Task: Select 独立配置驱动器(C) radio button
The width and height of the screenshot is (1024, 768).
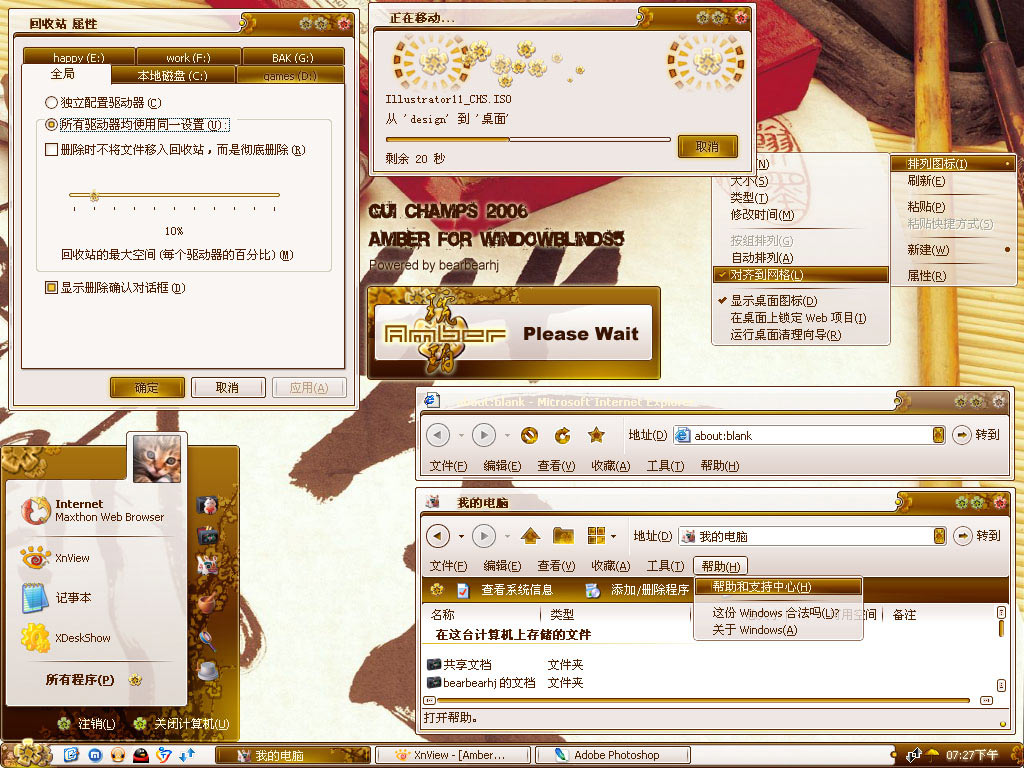Action: tap(103, 103)
